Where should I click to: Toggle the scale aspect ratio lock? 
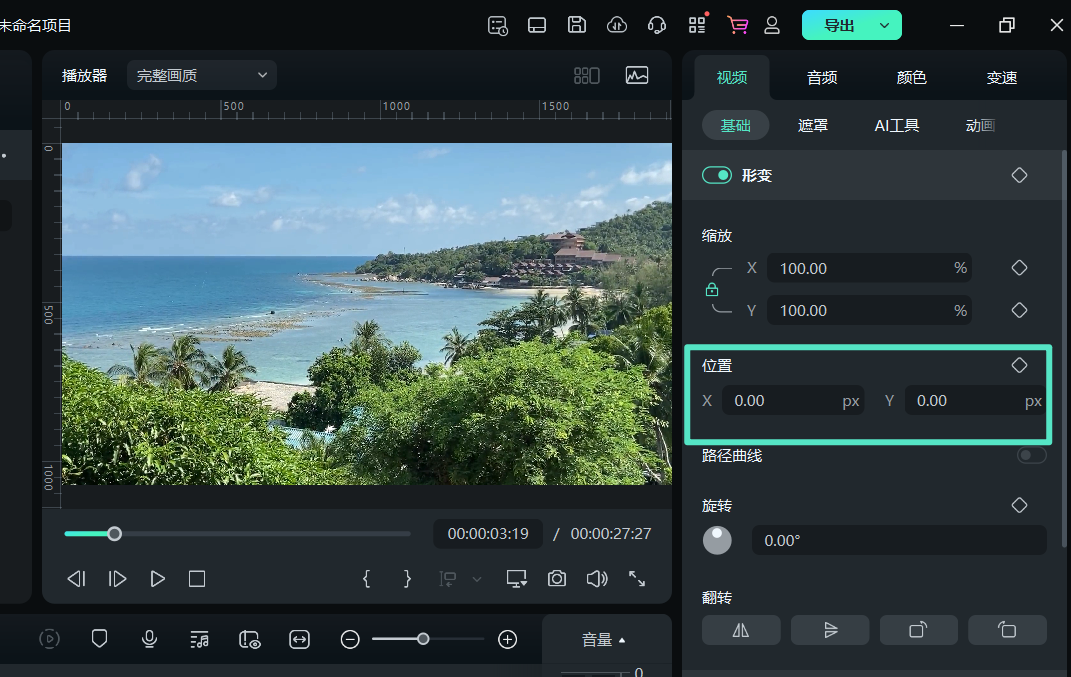click(712, 290)
